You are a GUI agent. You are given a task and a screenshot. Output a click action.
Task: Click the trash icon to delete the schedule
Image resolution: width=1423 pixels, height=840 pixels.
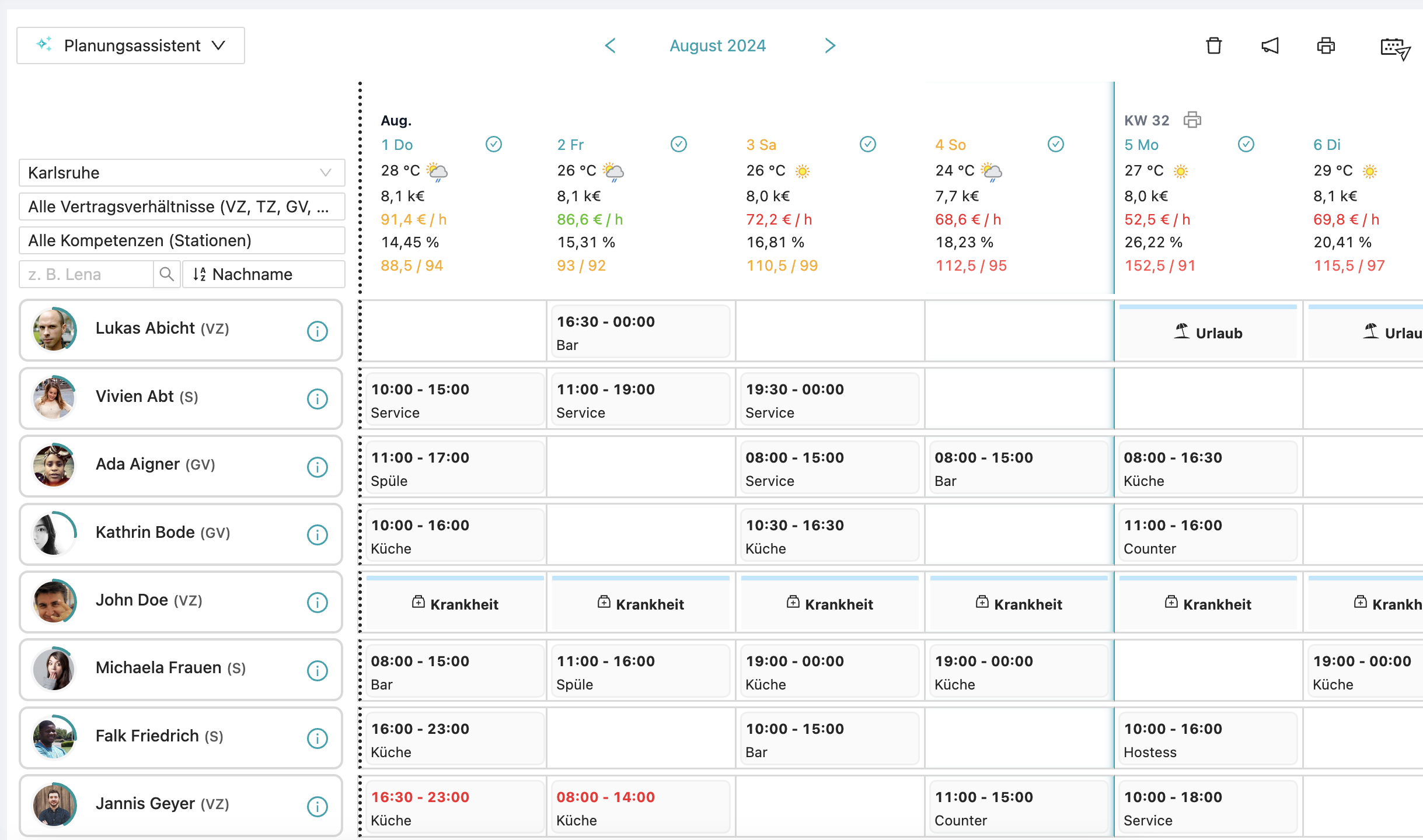[1215, 45]
